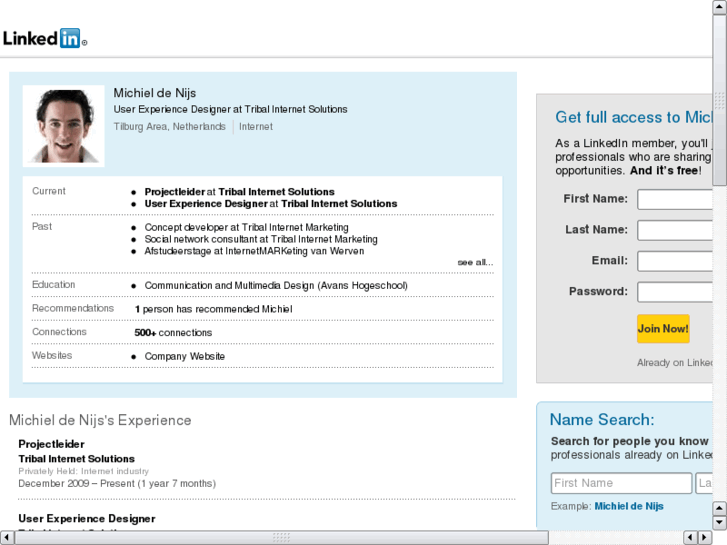Click User Experience Designer title in Experience section
Viewport: 727px width, 545px height.
tap(87, 519)
